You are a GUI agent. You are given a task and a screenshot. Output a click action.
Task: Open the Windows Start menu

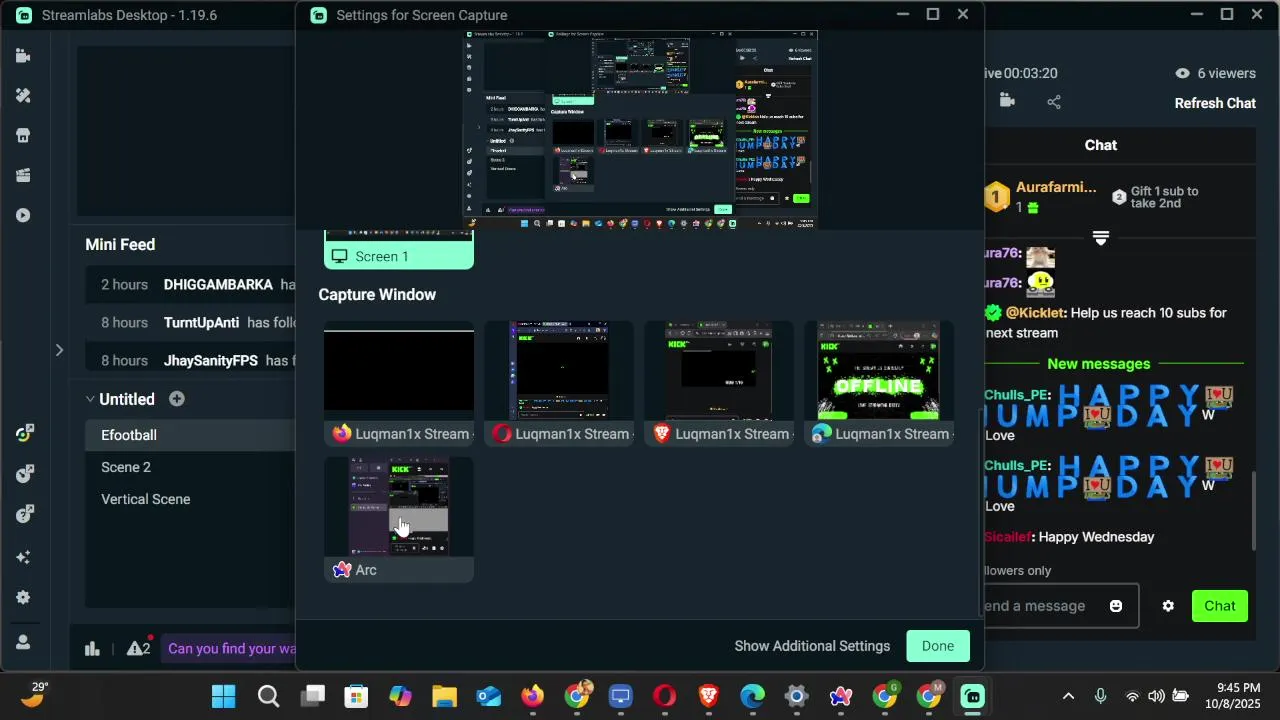[224, 696]
